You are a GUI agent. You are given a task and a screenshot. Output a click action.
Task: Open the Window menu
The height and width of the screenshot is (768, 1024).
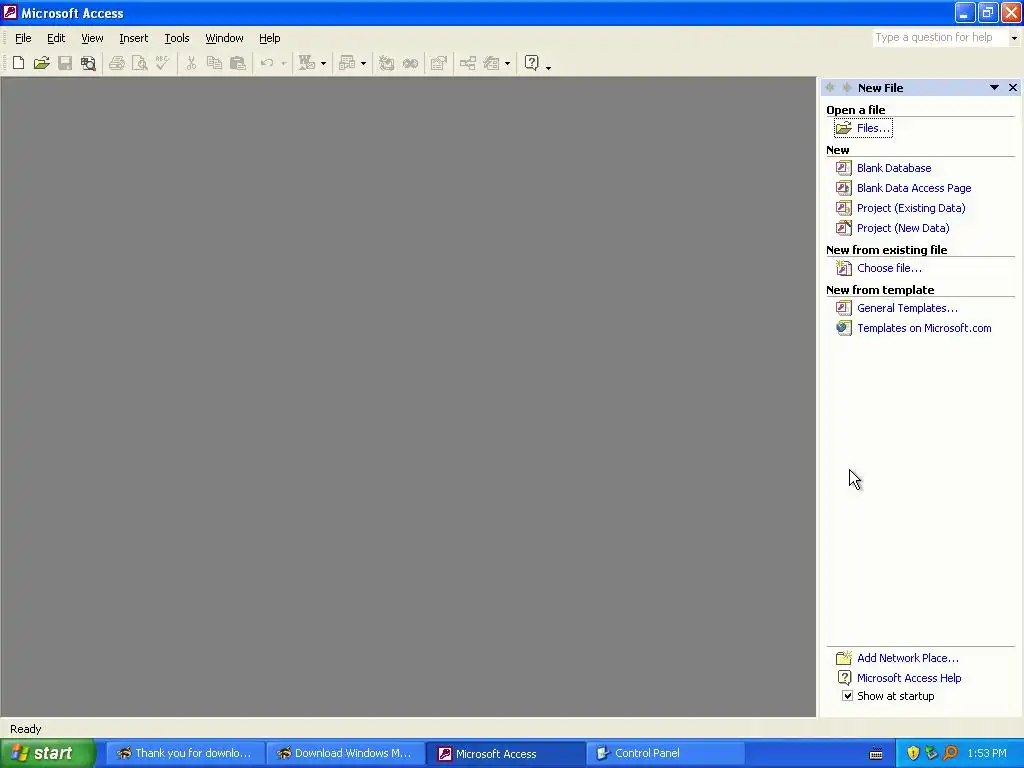tap(224, 38)
